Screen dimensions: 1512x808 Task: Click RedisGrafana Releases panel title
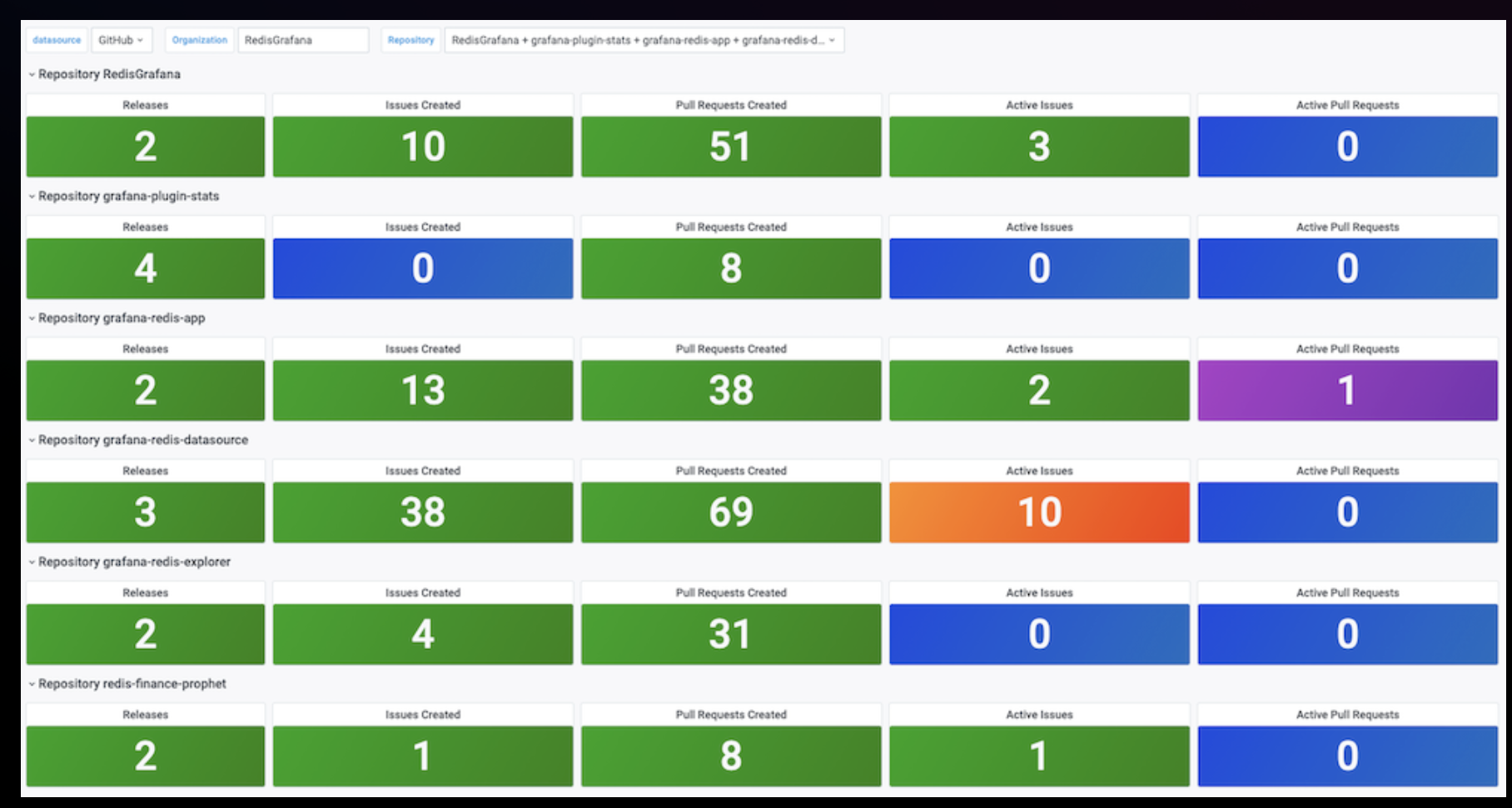[146, 105]
